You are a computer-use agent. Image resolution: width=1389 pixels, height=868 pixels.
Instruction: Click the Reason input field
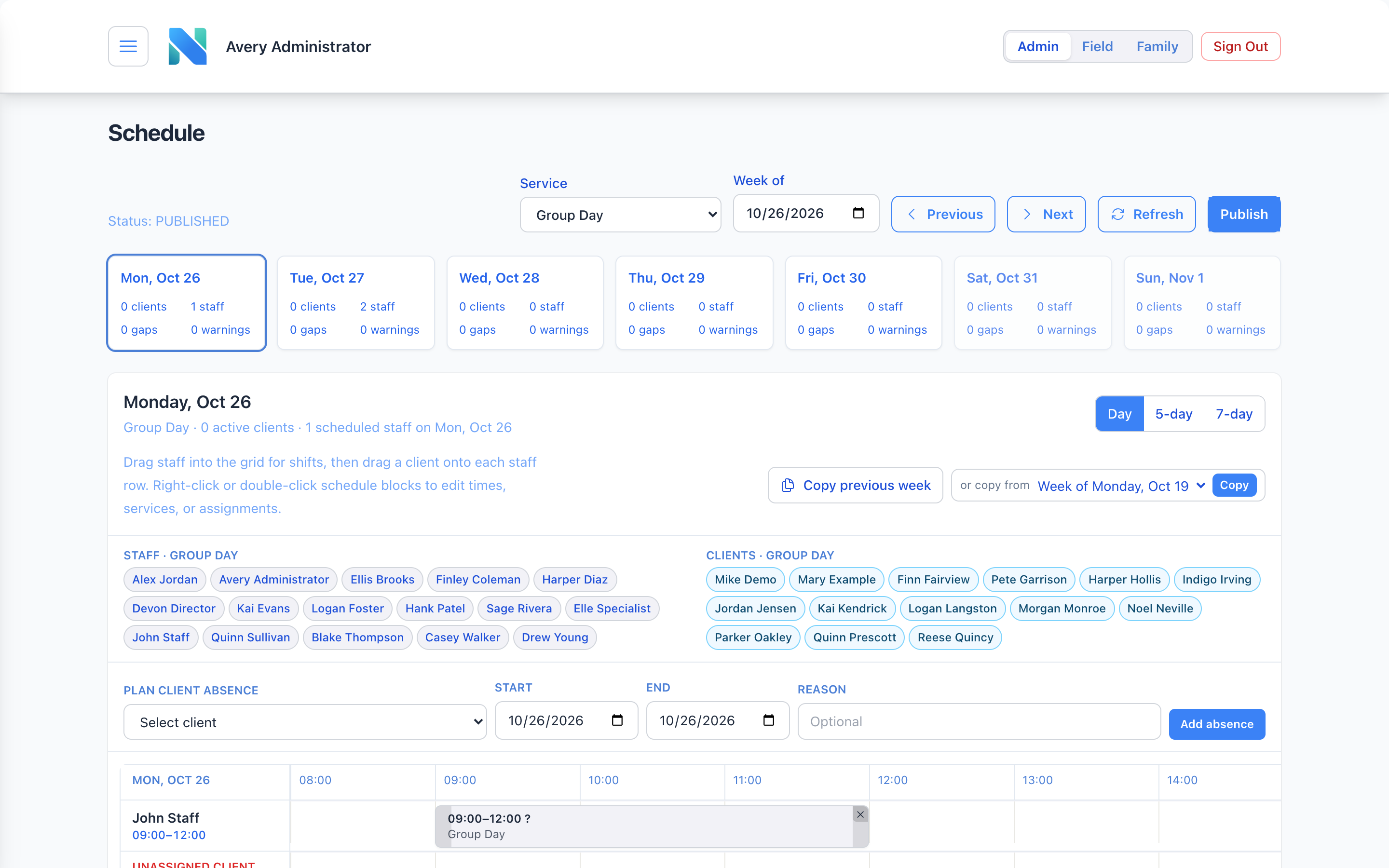(979, 721)
